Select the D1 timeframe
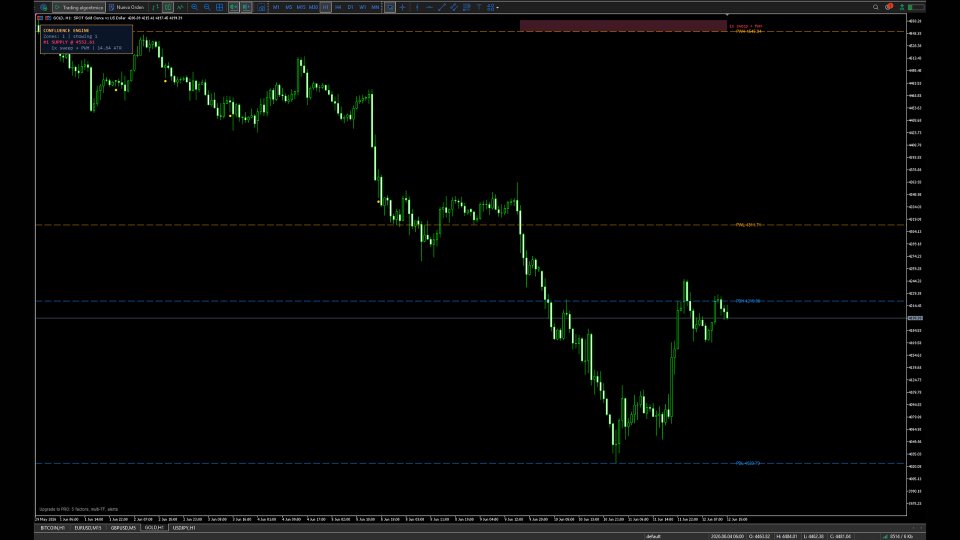 (350, 7)
